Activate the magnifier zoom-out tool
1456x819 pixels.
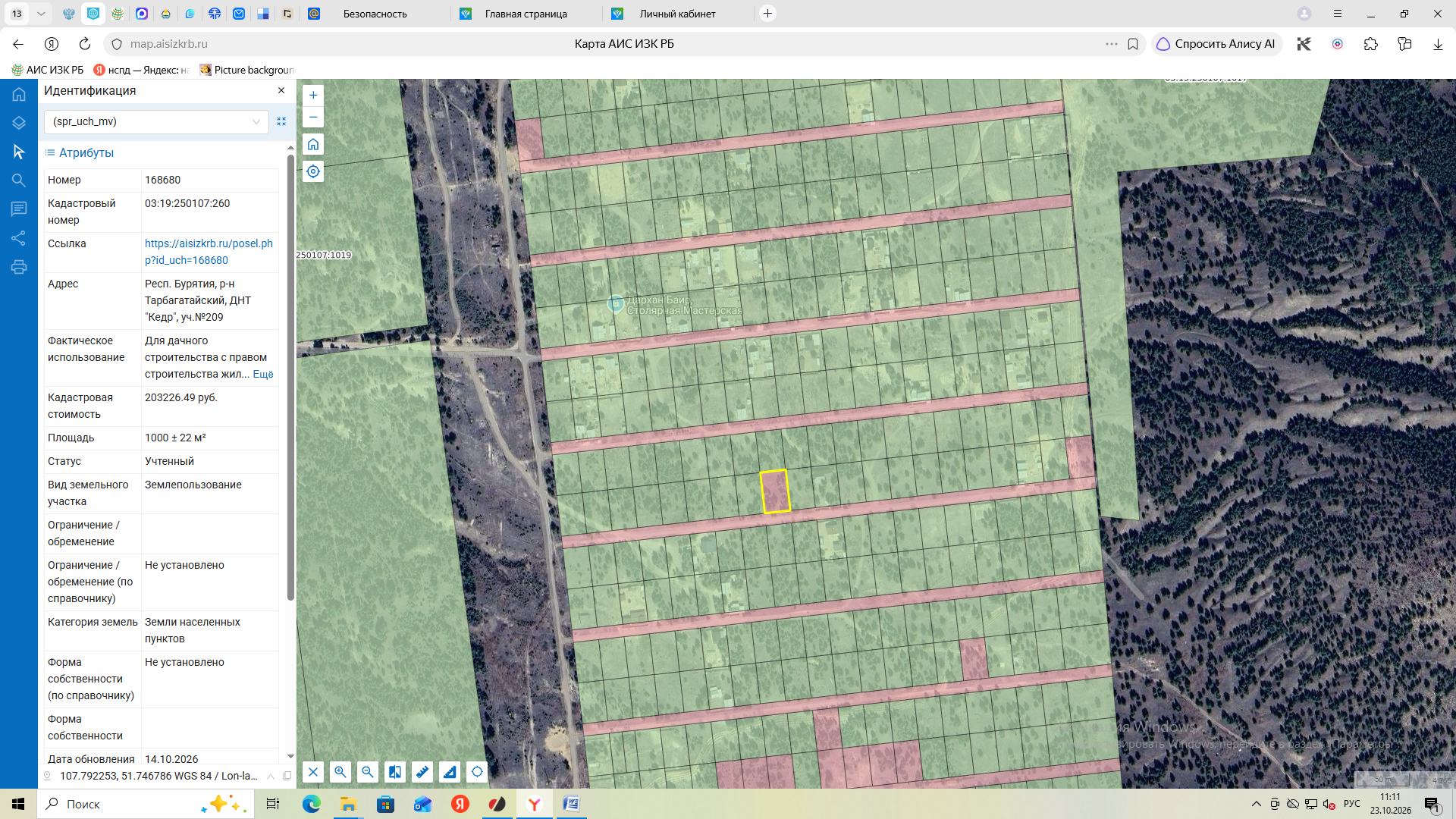click(368, 772)
